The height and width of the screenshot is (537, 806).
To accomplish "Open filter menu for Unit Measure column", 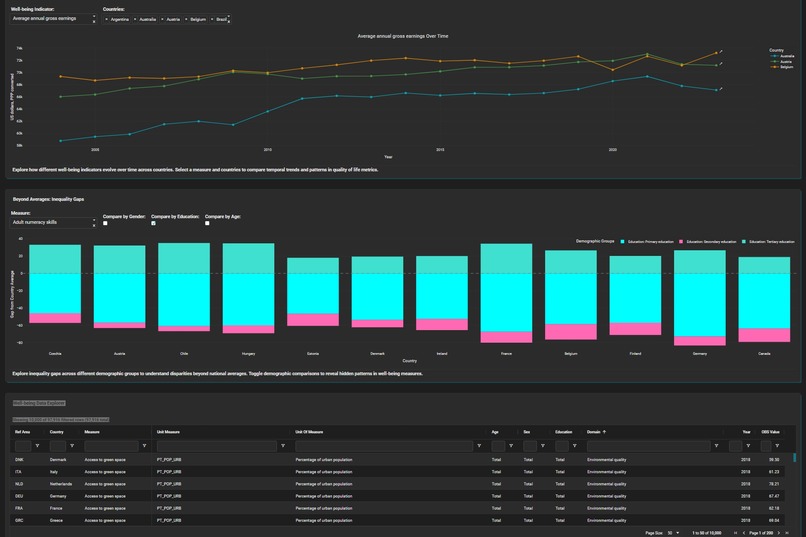I will (x=283, y=446).
